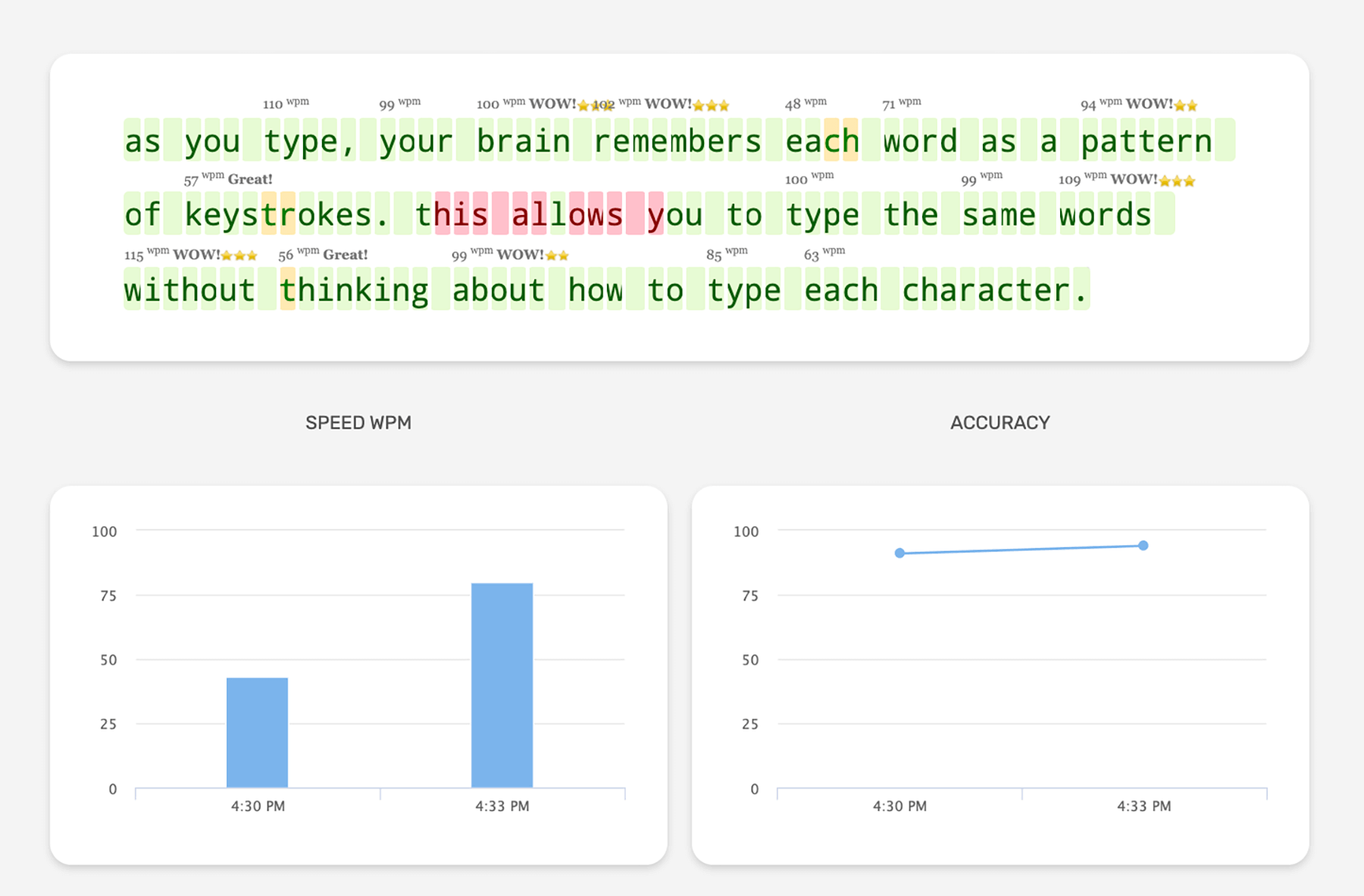The height and width of the screenshot is (896, 1364).
Task: Click the '48 wpm' speed label
Action: coord(806,104)
